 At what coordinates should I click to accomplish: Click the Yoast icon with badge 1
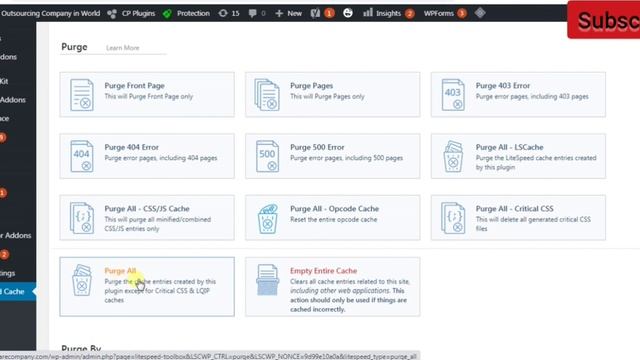tap(315, 13)
